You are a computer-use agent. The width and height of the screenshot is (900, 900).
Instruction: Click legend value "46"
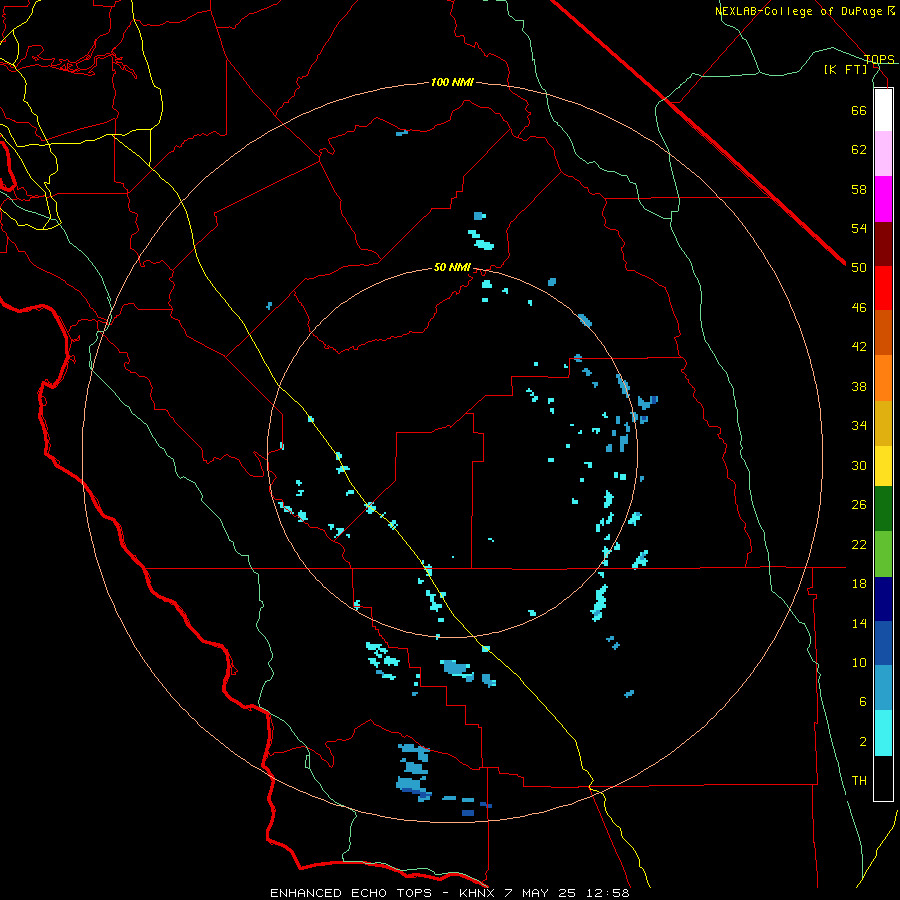pos(859,308)
